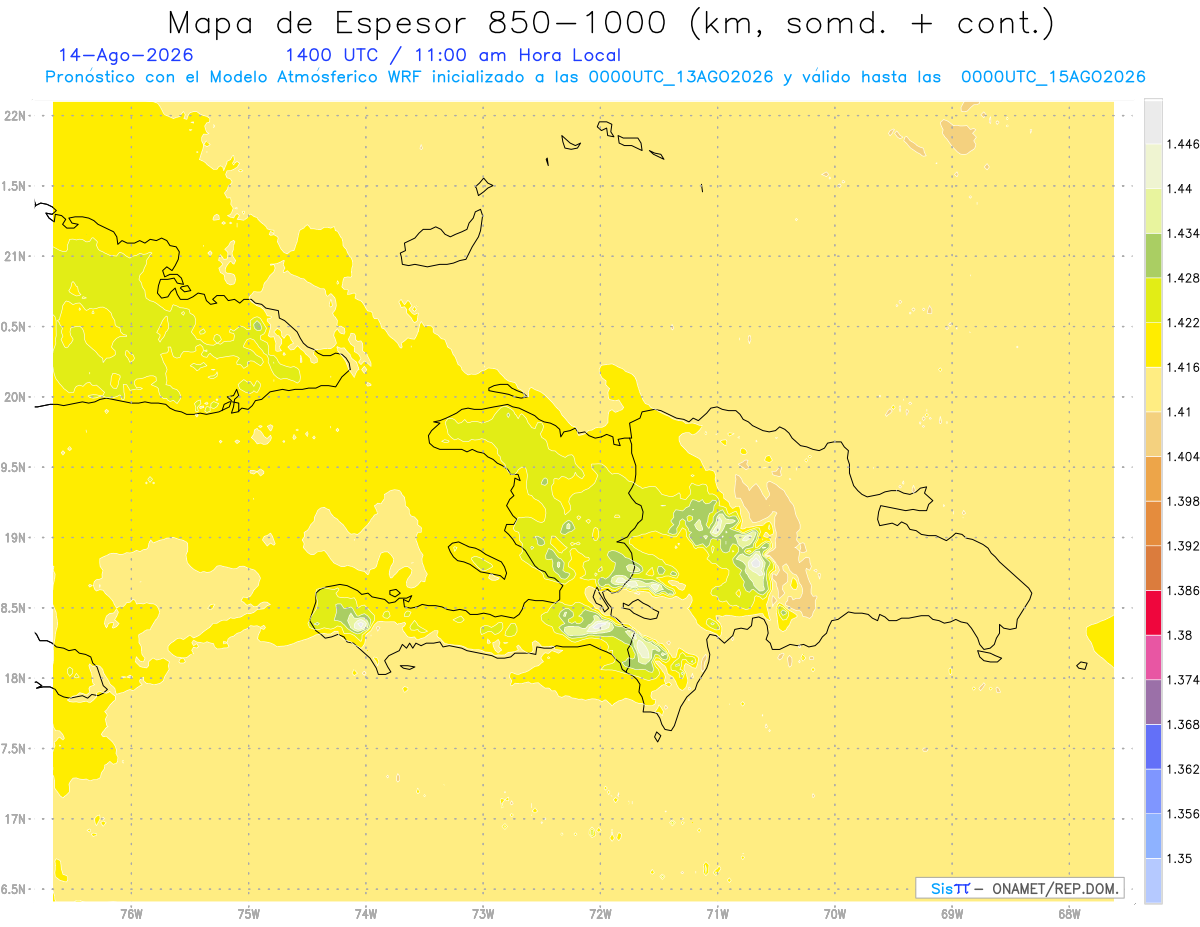
Task: Click the longitude label 73W
Action: (x=483, y=914)
